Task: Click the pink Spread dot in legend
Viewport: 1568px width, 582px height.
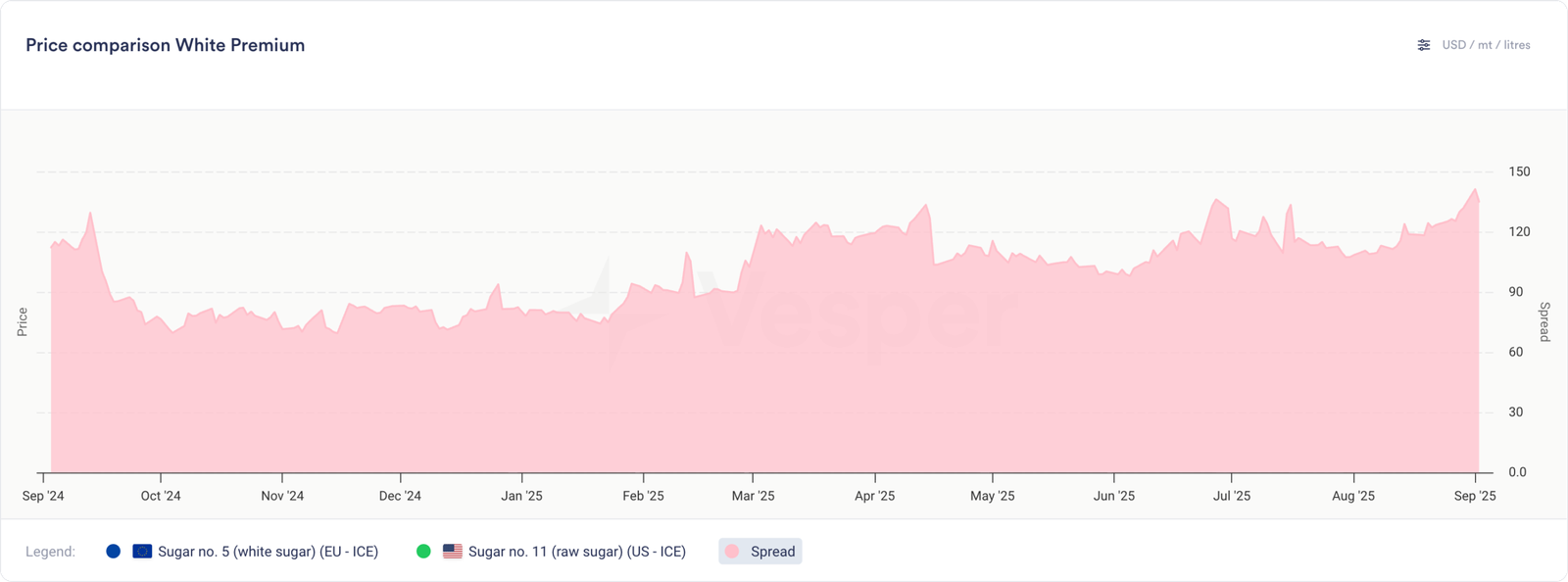Action: 732,552
